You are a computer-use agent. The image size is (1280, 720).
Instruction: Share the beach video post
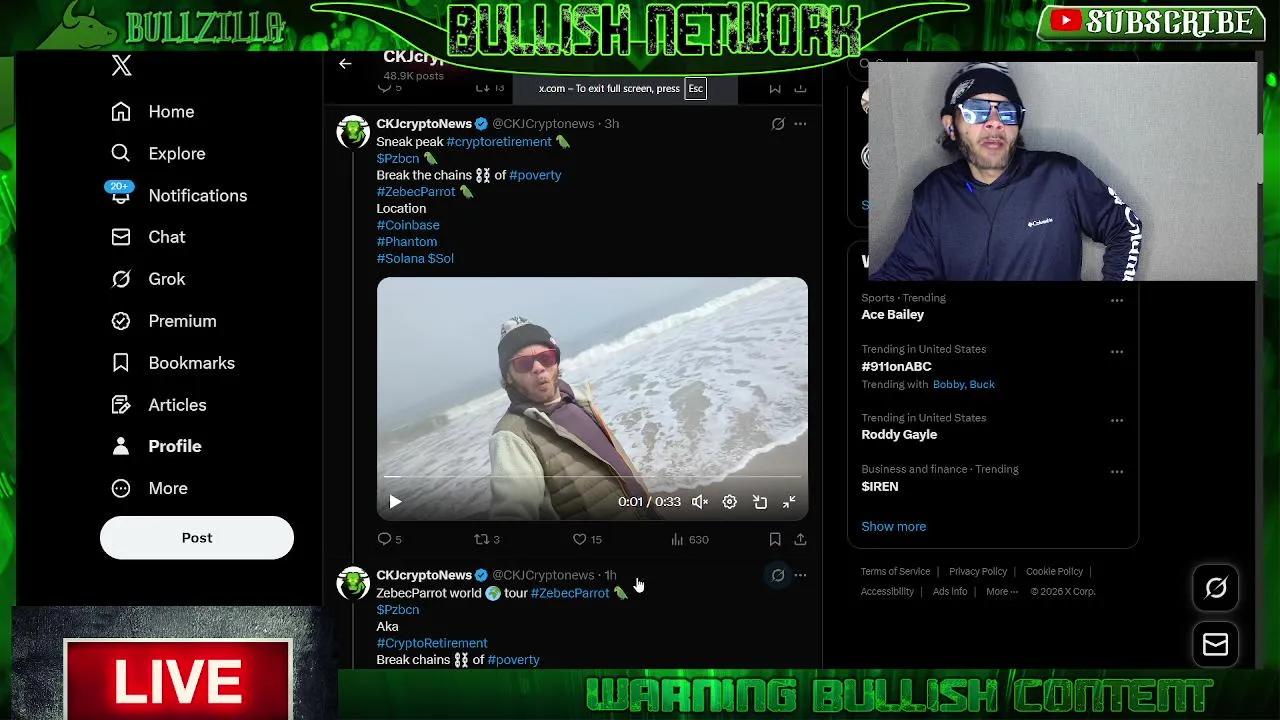800,539
